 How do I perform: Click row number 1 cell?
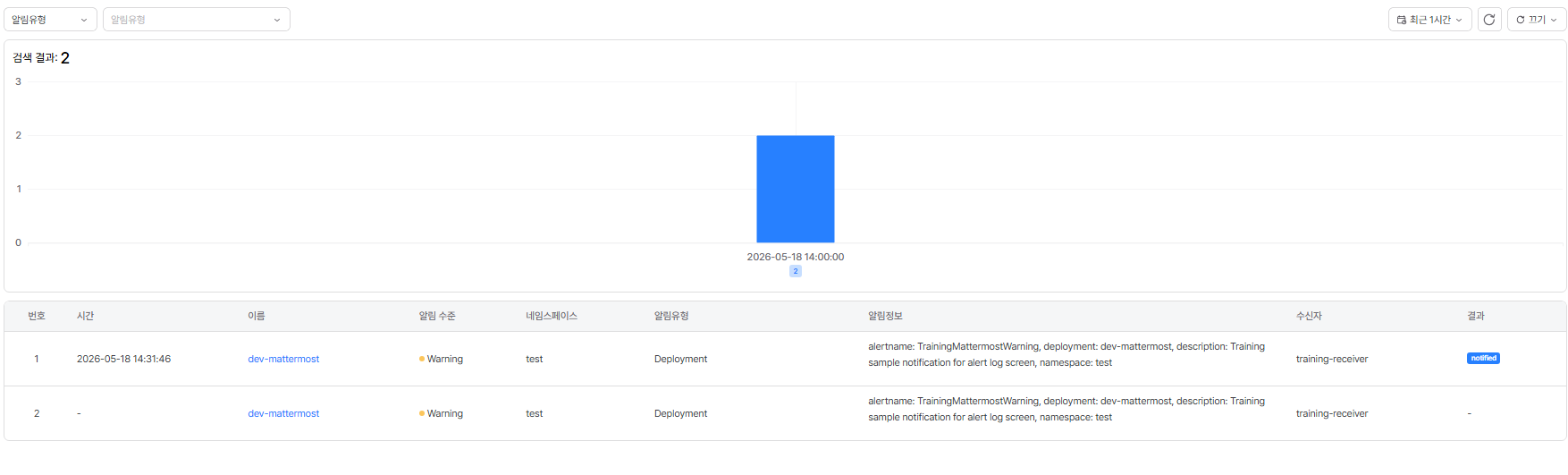tap(37, 359)
